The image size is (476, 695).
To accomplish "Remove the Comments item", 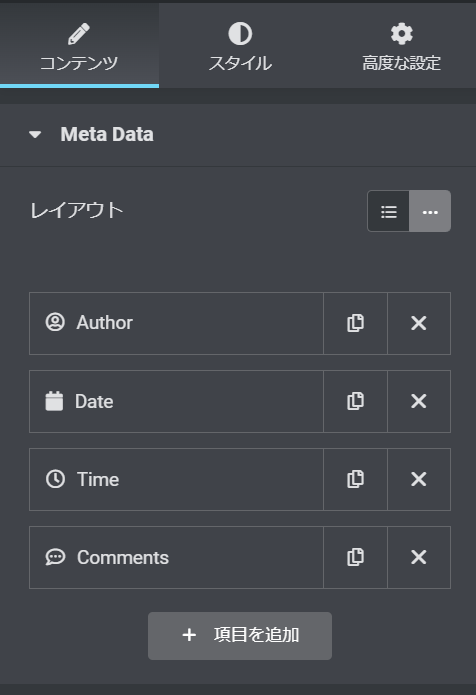I will tap(419, 557).
